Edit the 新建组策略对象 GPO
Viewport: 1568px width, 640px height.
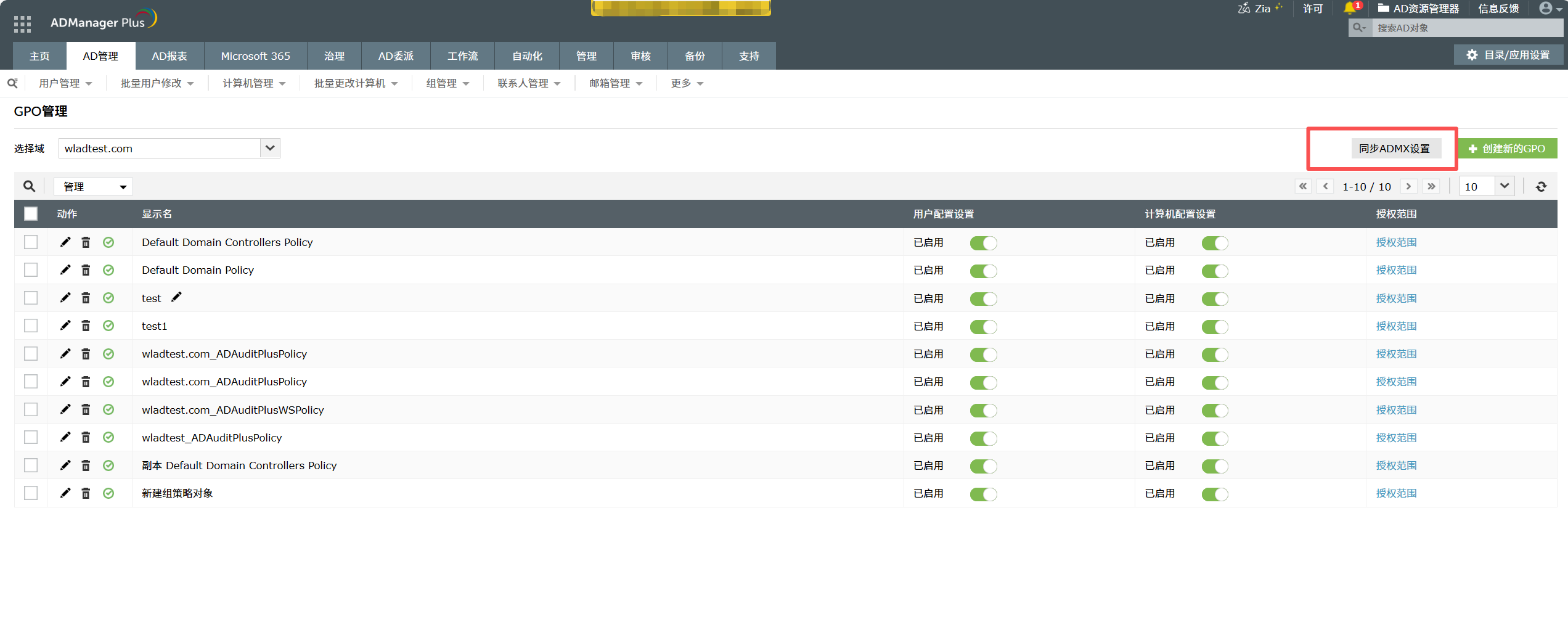tap(65, 492)
